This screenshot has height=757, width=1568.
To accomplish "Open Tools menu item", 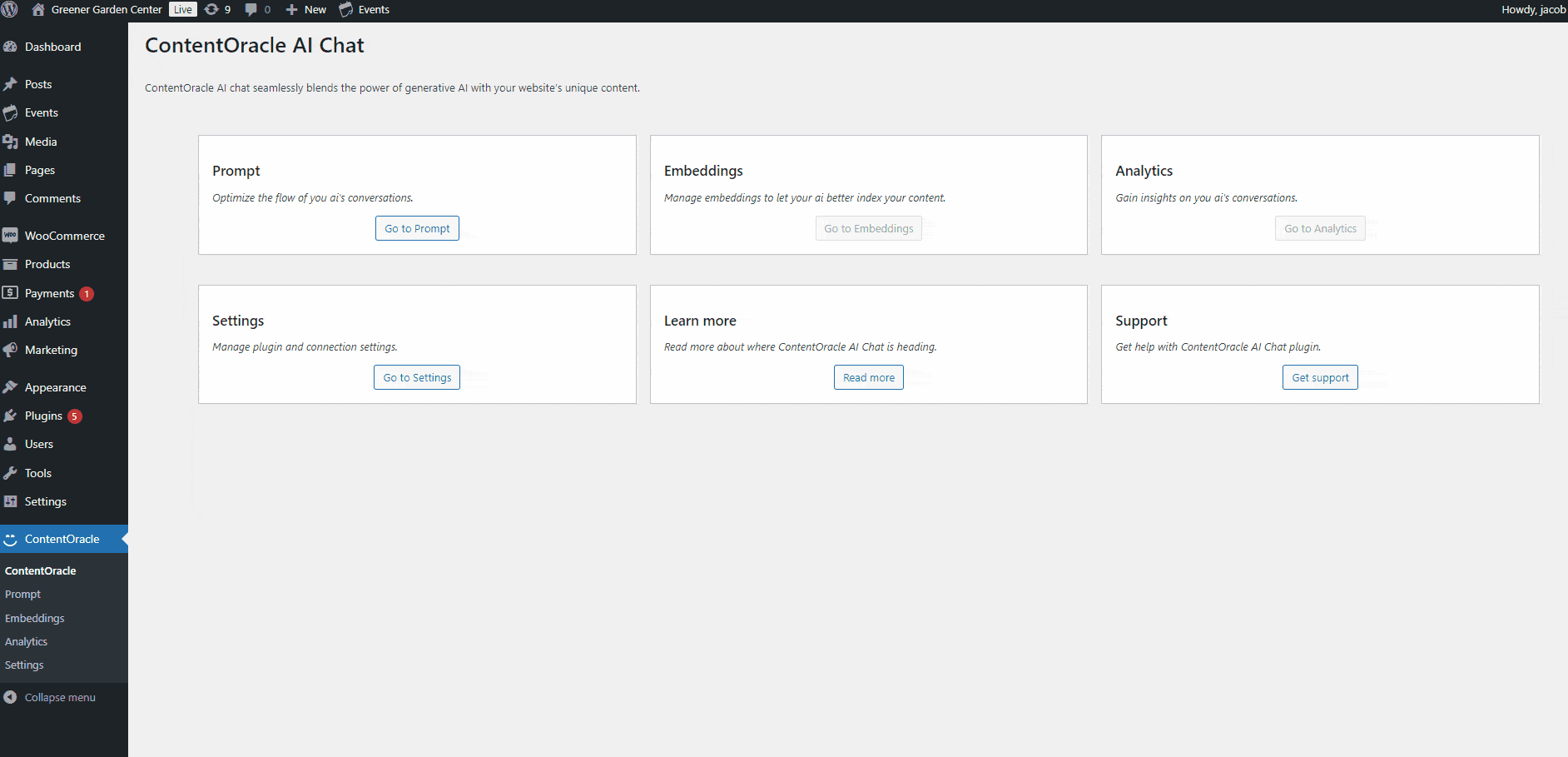I will 64,473.
